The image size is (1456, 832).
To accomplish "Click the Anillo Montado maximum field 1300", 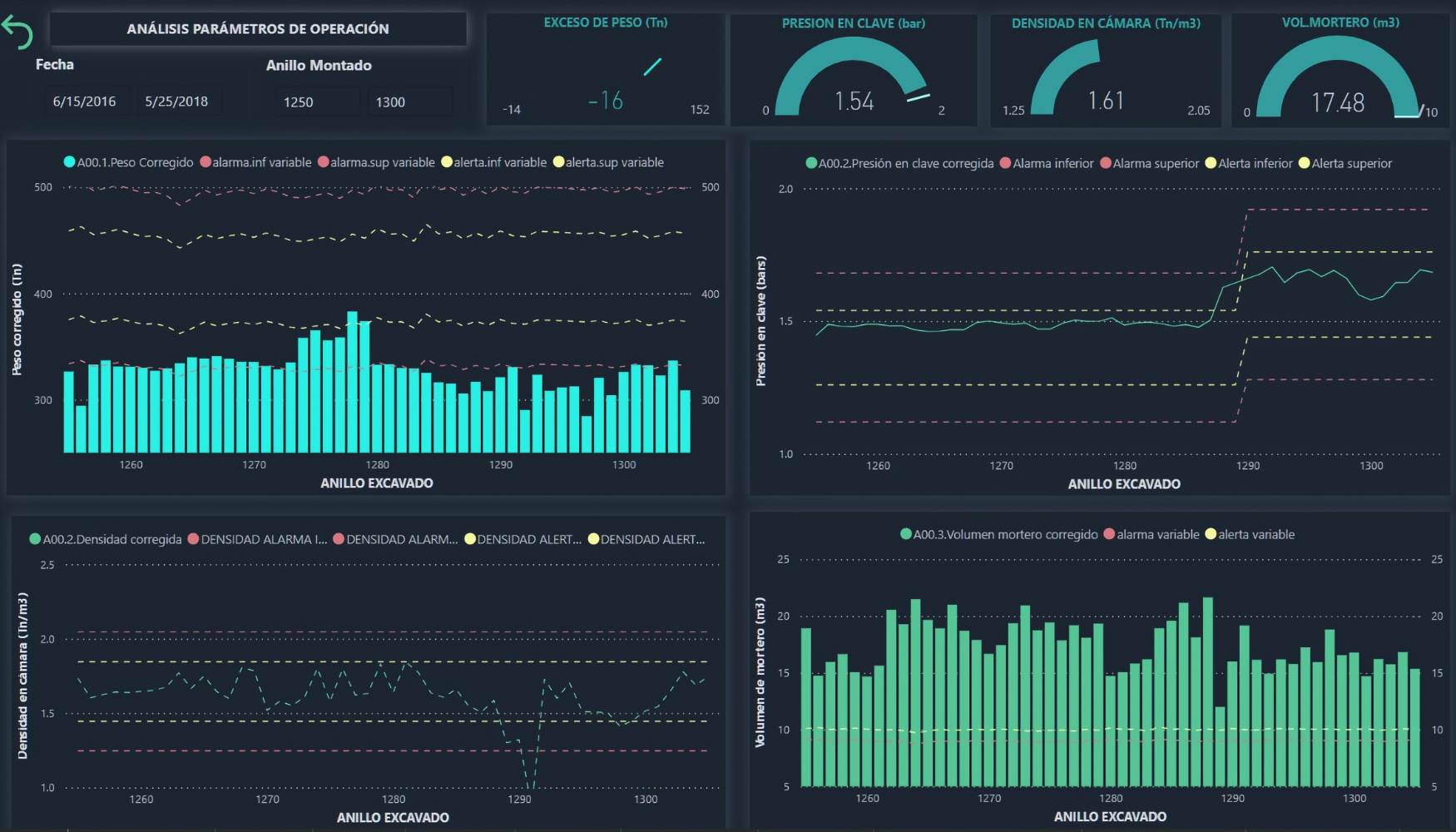I will (x=409, y=102).
